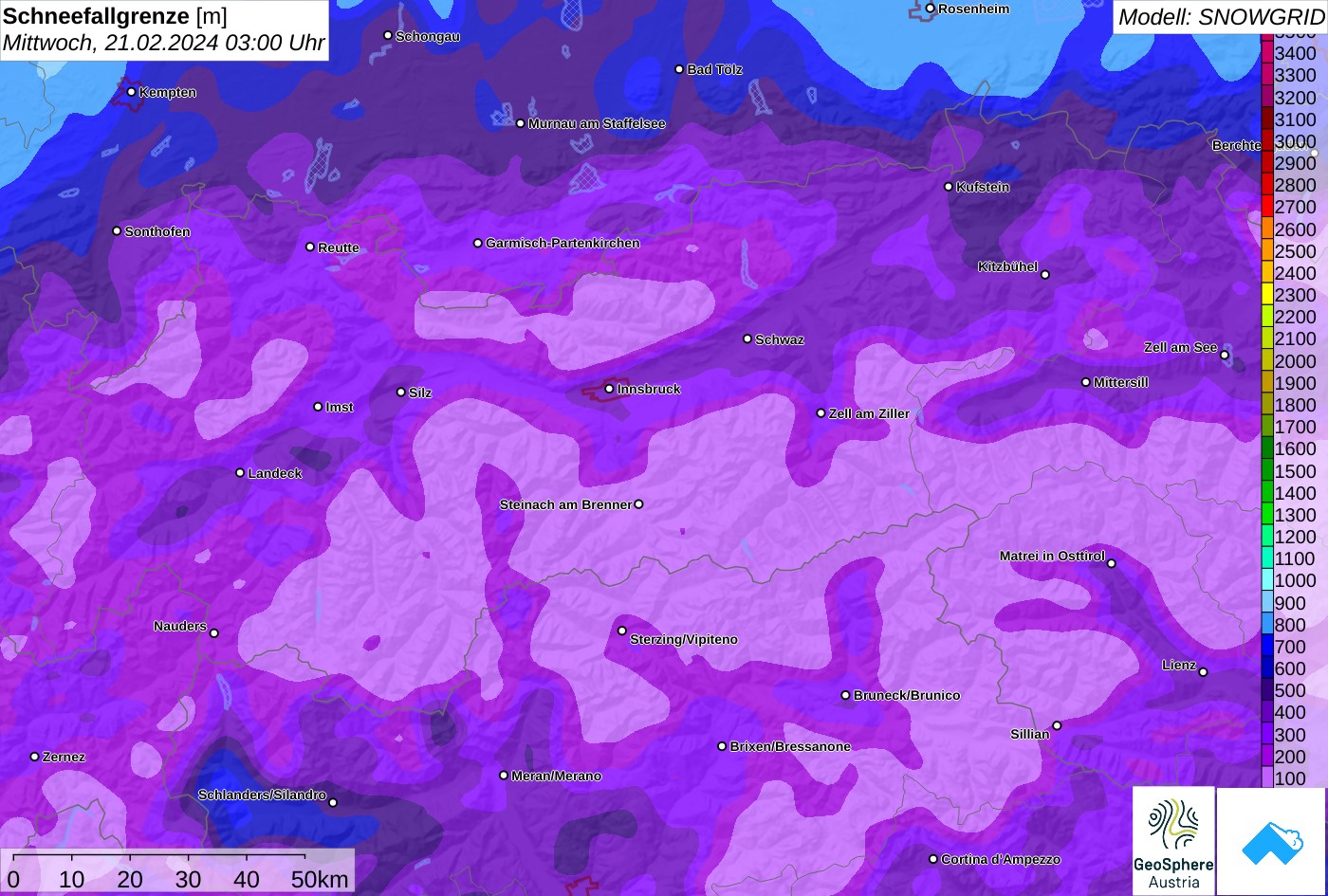
Task: Click the 100 m legend color
Action: point(1266,778)
